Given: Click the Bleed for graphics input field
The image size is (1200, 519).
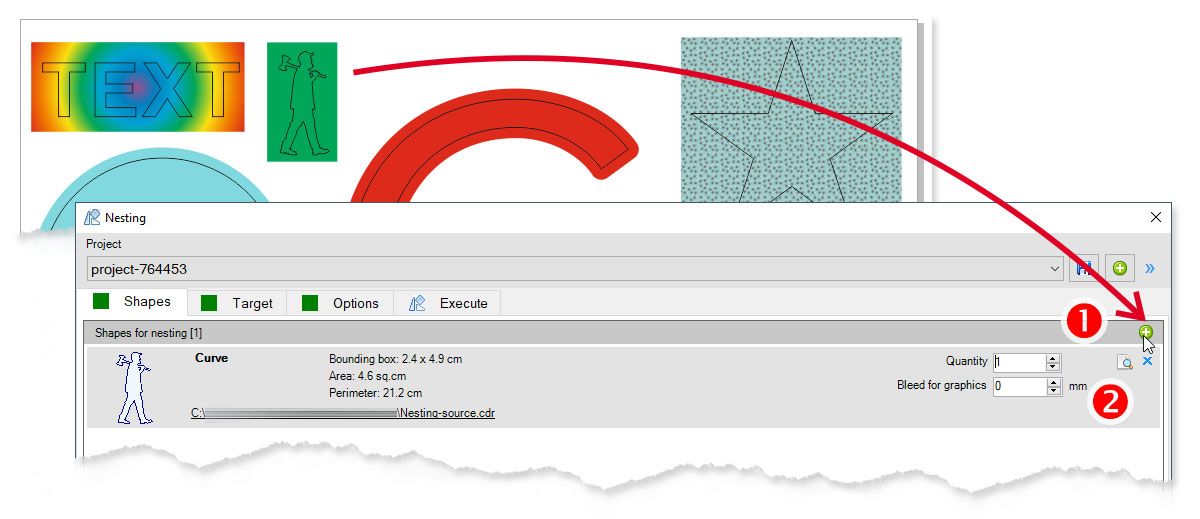Looking at the screenshot, I should click(x=1019, y=386).
